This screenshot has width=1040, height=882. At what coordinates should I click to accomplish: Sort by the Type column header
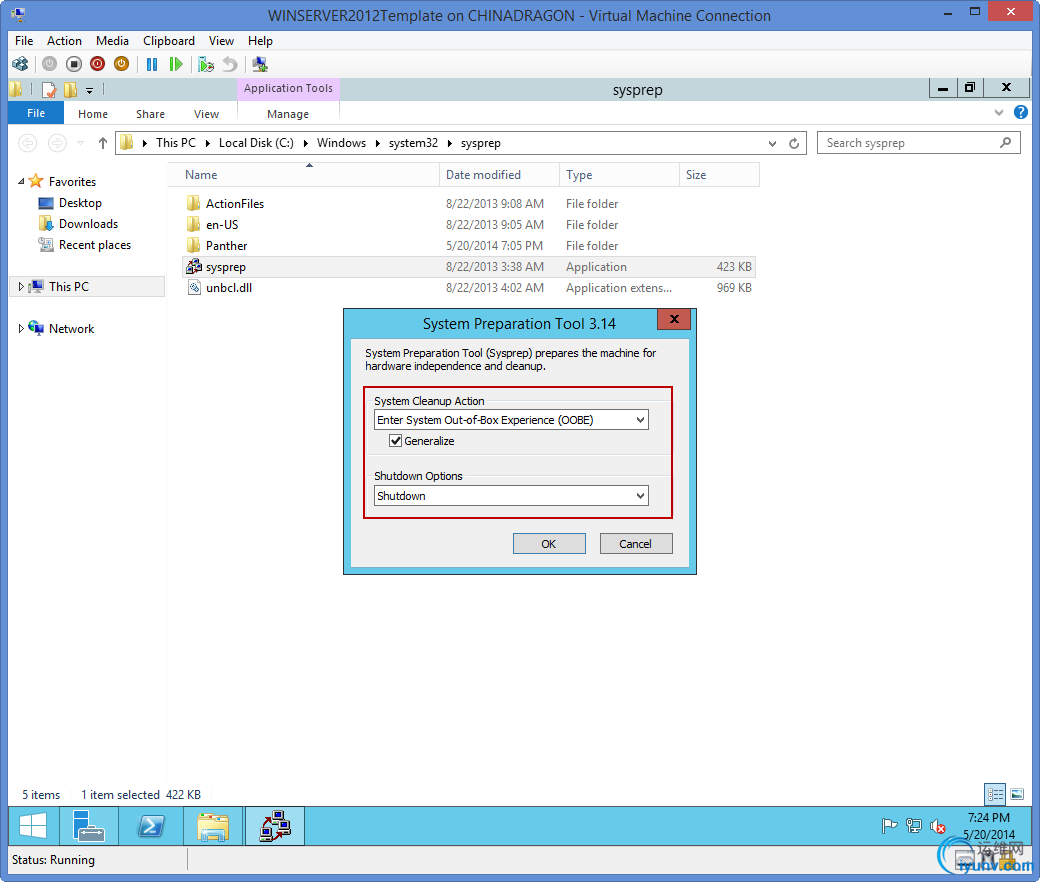coord(619,174)
